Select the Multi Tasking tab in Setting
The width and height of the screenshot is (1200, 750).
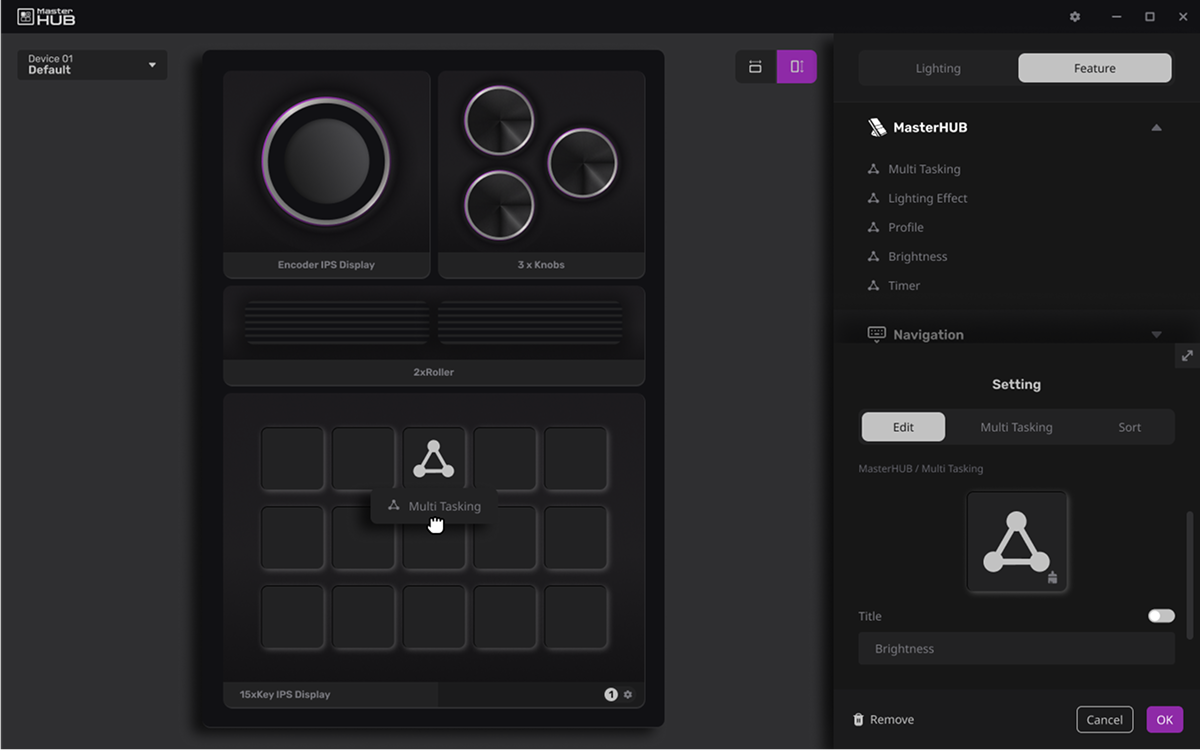tap(1016, 427)
